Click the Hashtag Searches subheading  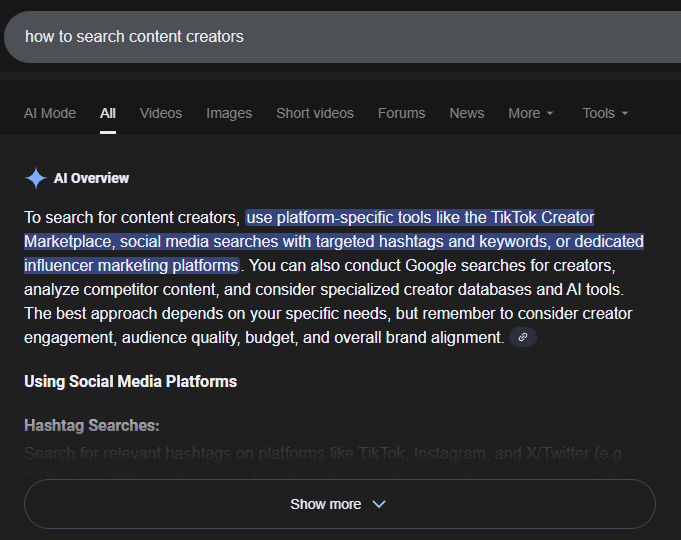click(x=91, y=425)
